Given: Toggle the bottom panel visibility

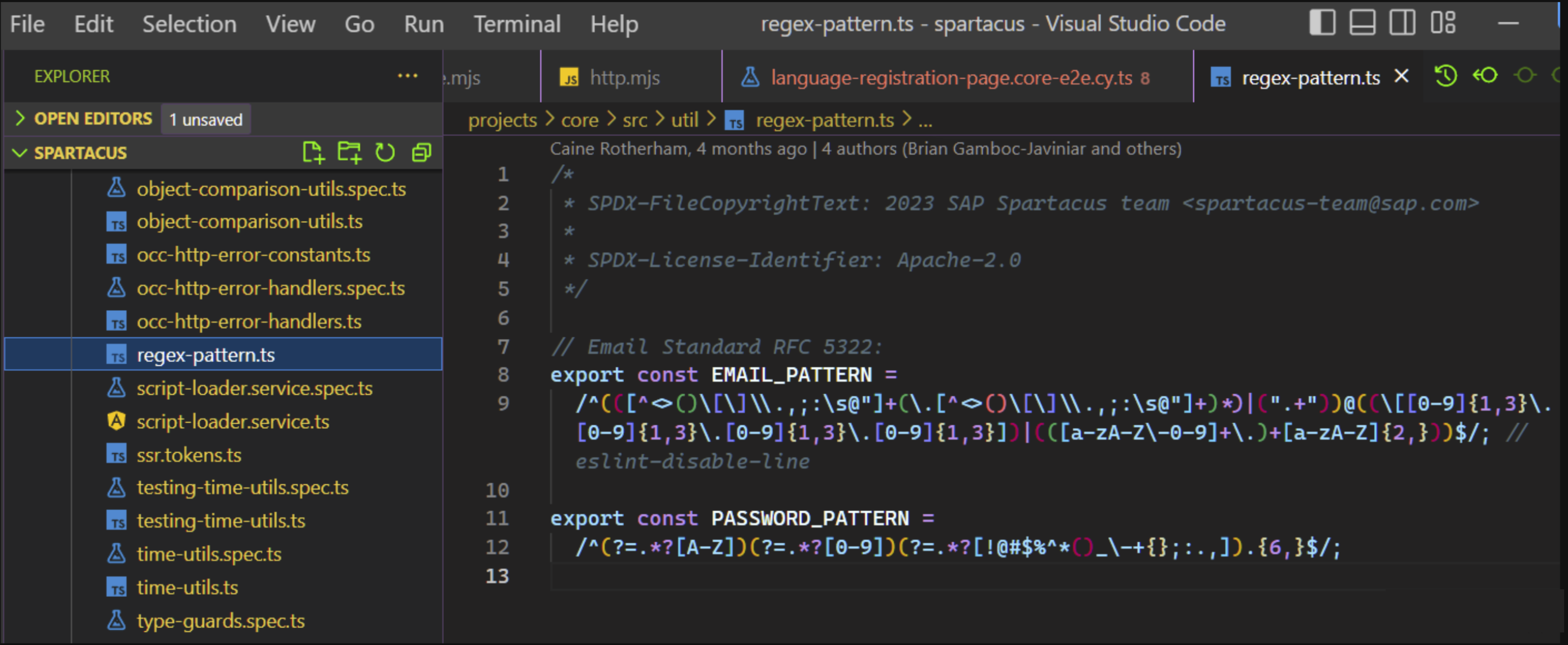Looking at the screenshot, I should 1362,23.
